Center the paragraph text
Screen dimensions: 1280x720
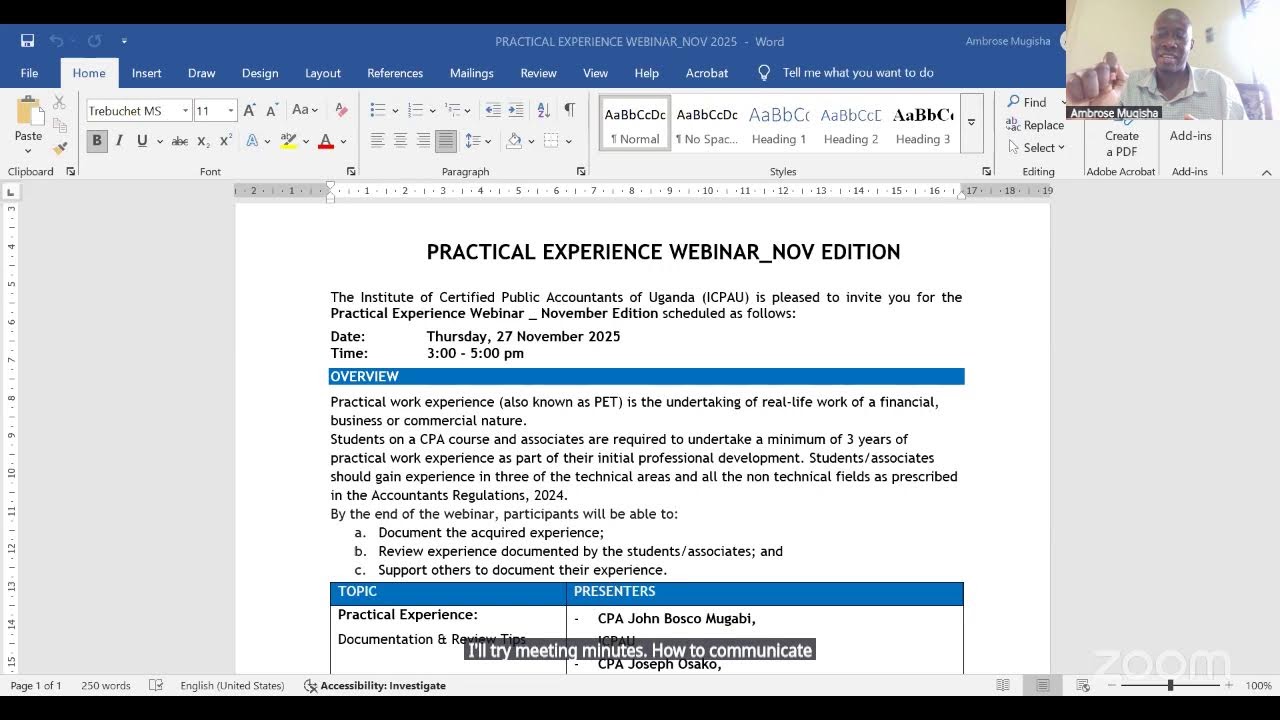tap(400, 141)
